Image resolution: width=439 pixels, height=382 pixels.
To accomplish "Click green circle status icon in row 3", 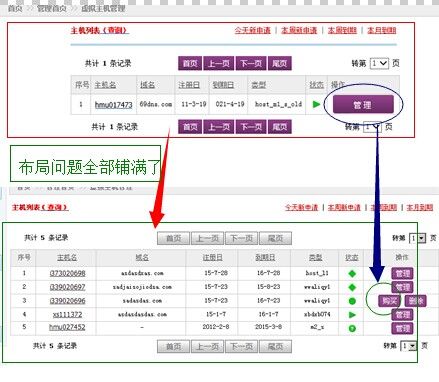I will tap(352, 301).
